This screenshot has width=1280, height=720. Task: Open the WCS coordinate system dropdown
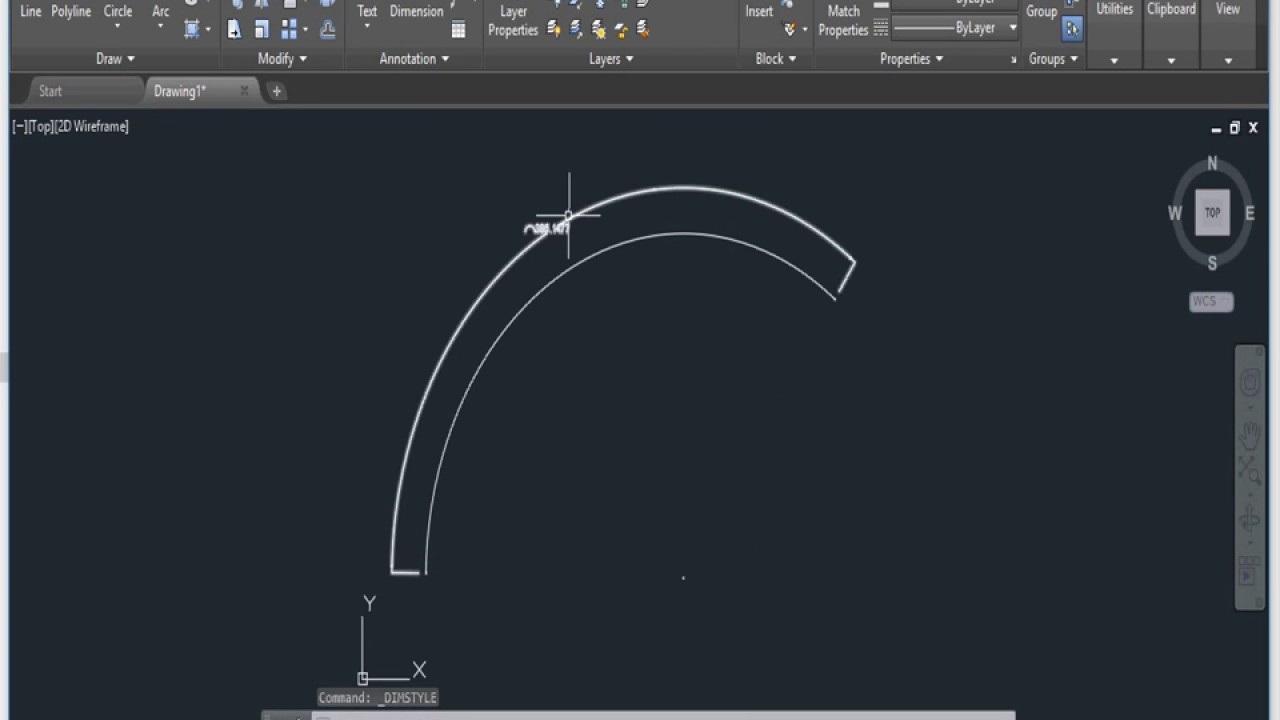1211,302
